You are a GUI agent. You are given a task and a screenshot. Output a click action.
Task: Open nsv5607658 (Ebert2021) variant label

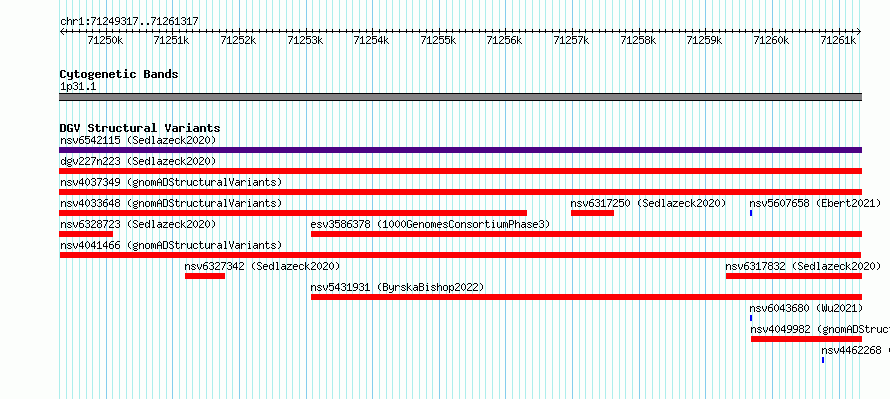pos(815,203)
